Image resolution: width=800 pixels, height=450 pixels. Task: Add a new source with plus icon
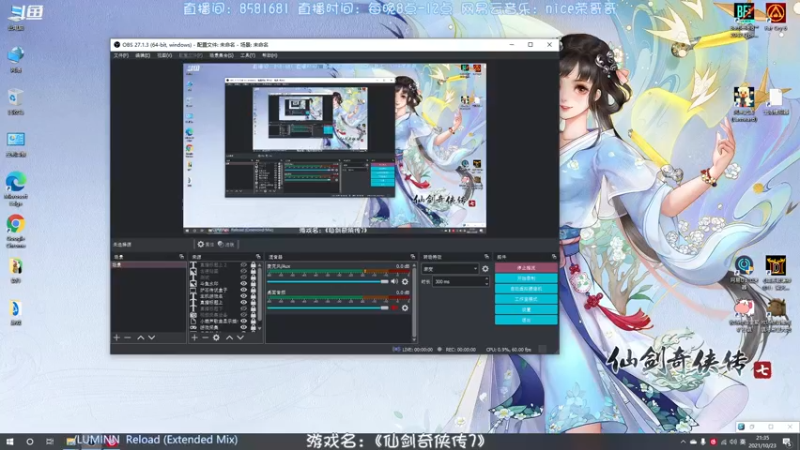point(194,338)
